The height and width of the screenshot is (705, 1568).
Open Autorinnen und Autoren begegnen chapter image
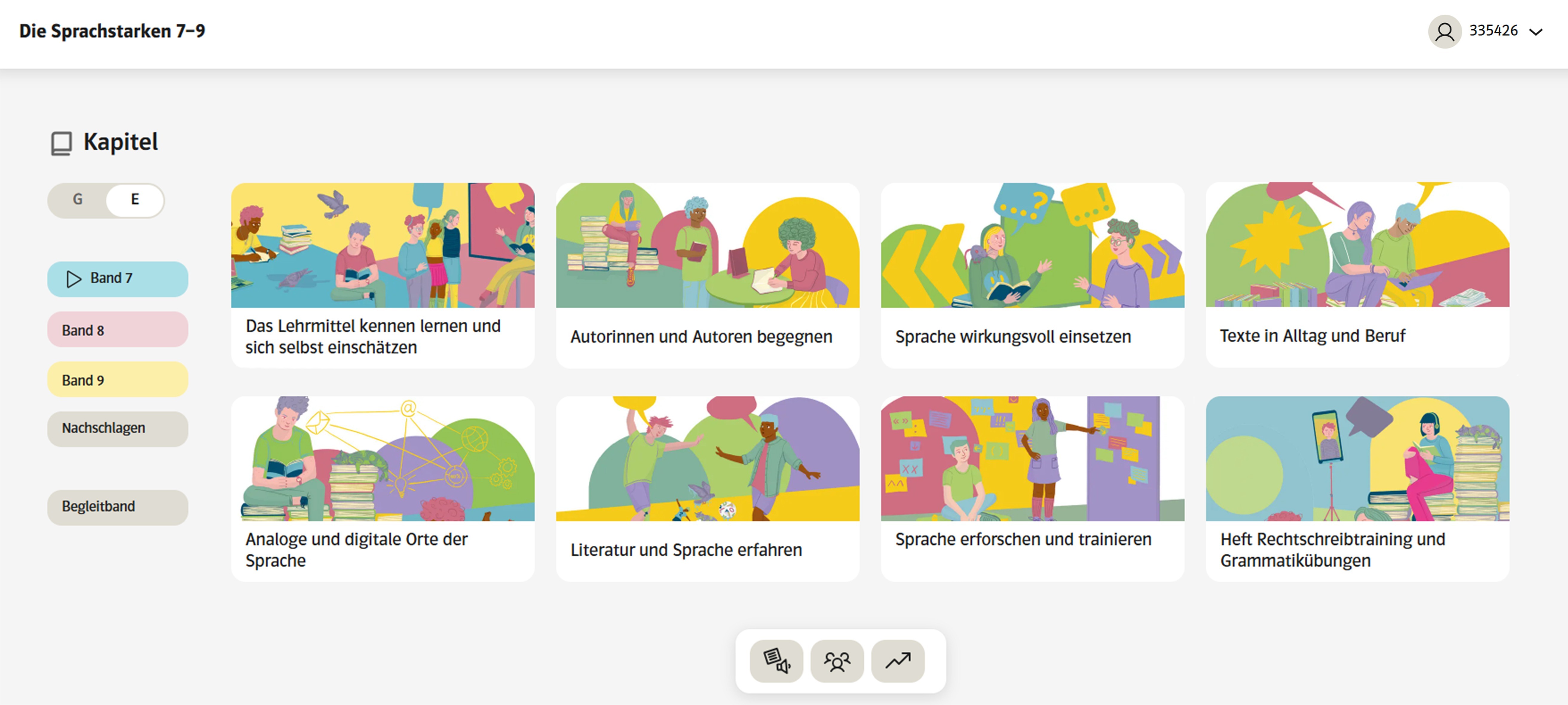(707, 246)
